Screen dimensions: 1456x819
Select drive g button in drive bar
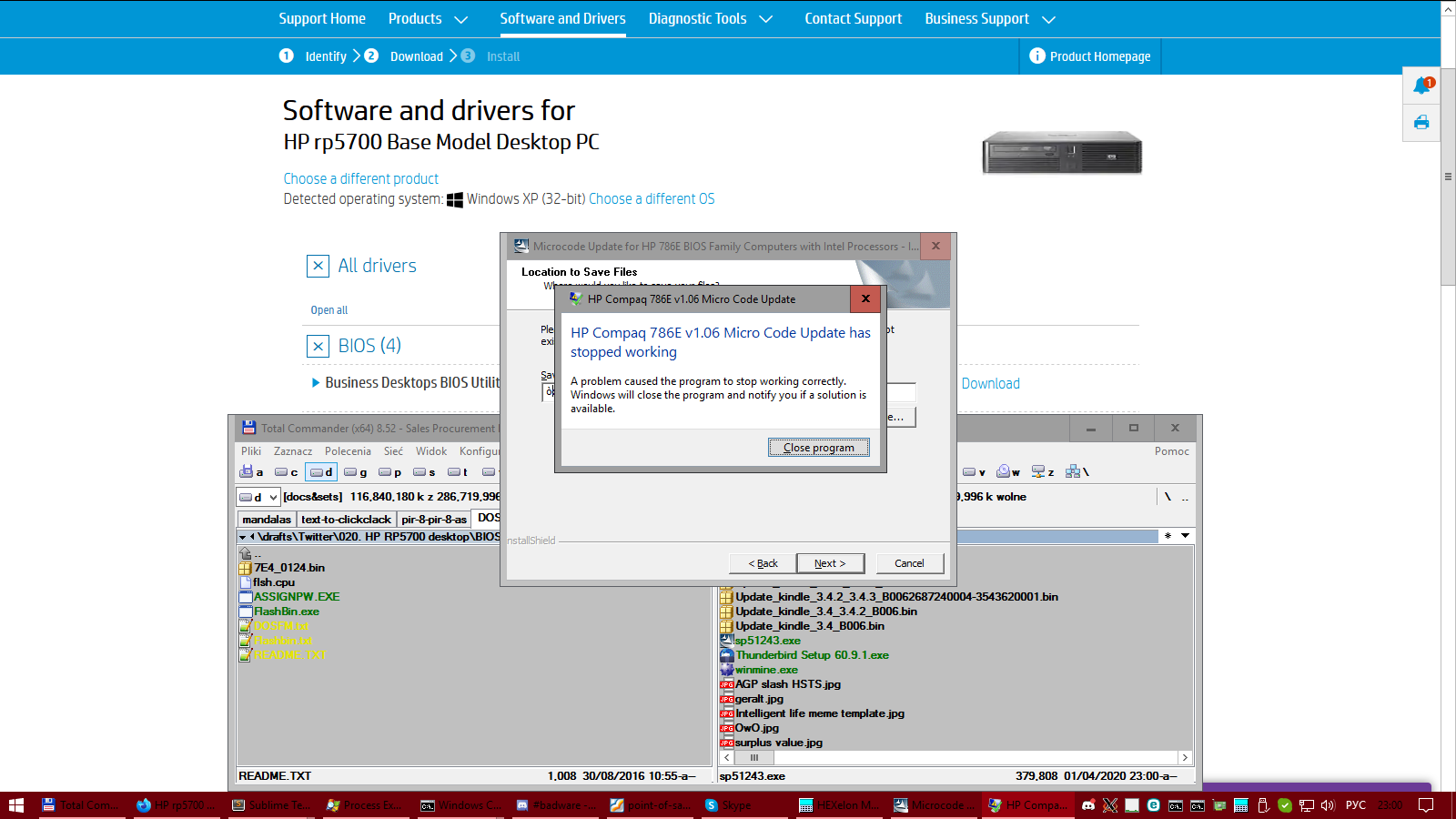[355, 471]
